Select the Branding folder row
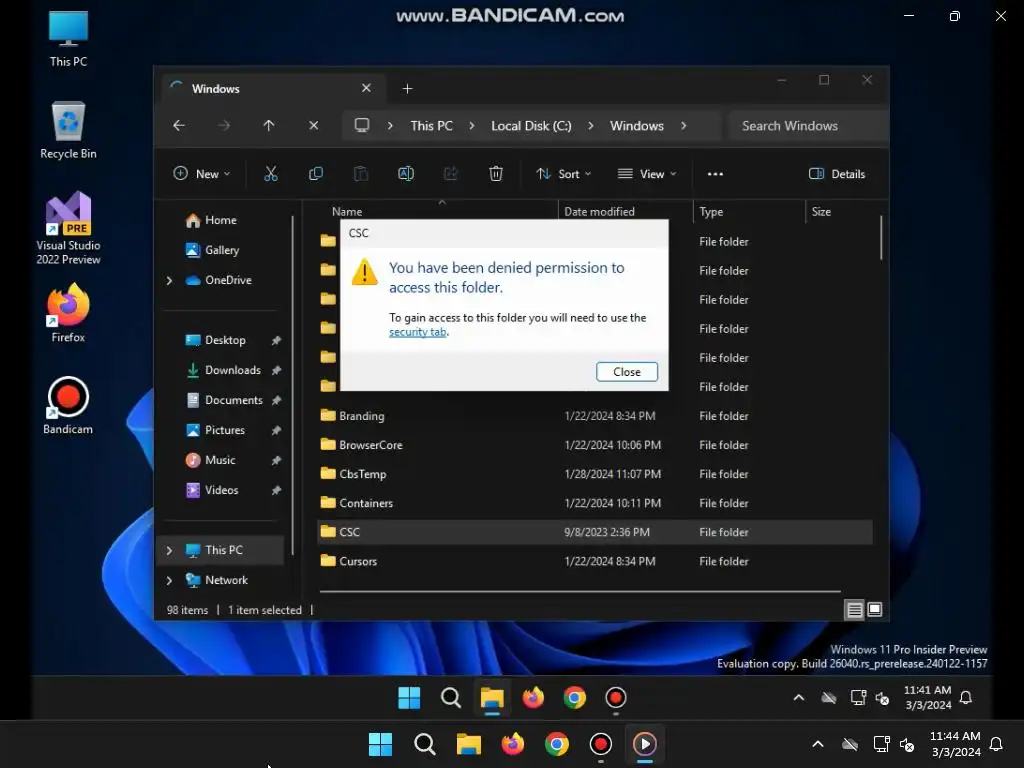The width and height of the screenshot is (1024, 768). click(x=594, y=416)
